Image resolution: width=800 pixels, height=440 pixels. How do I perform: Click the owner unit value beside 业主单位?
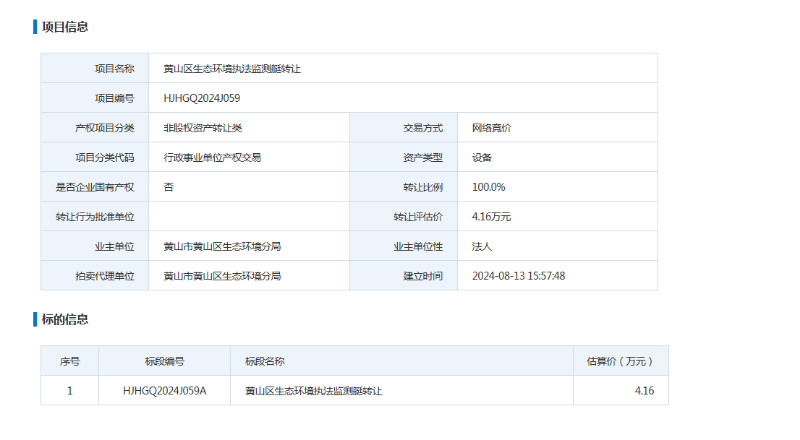[x=222, y=246]
